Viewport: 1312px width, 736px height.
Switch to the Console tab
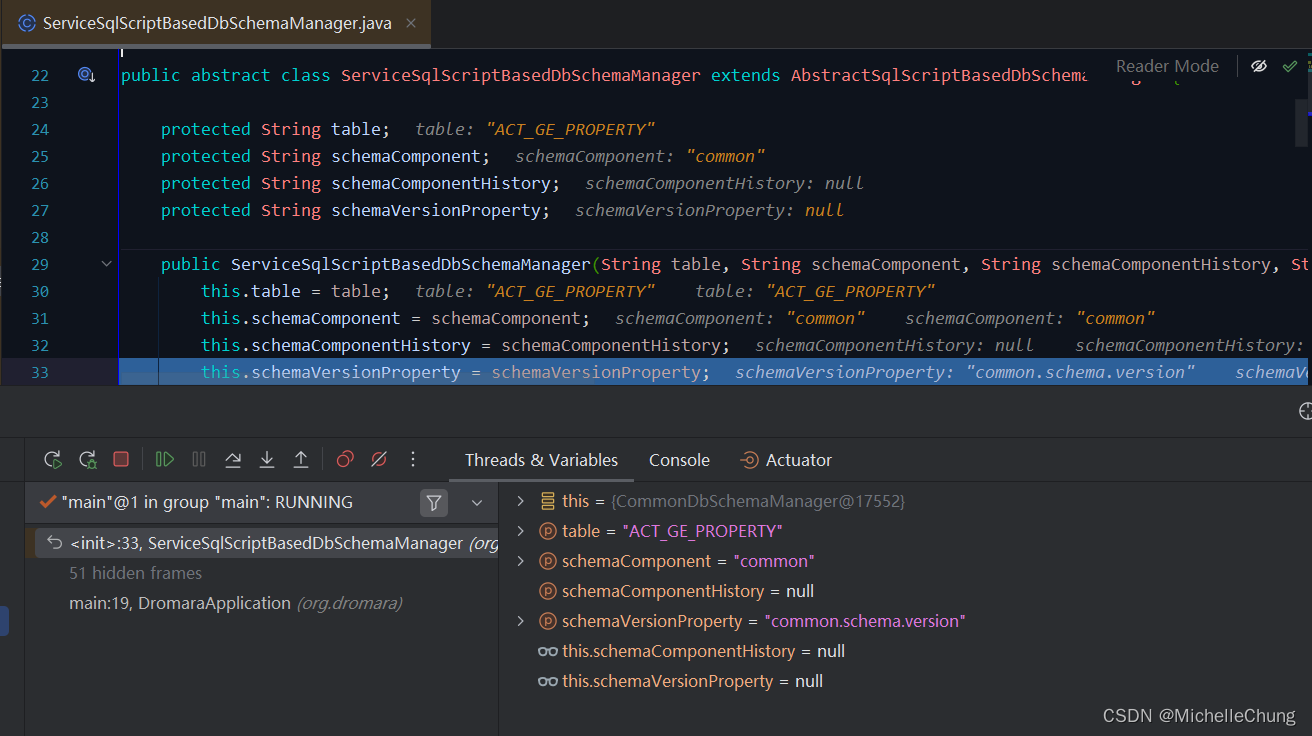(679, 460)
